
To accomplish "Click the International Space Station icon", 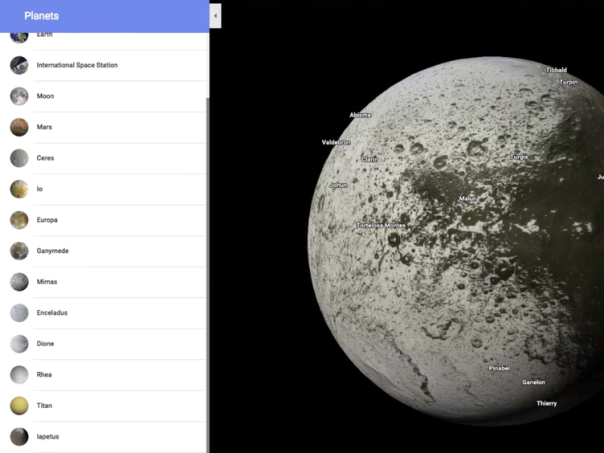I will tap(19, 65).
